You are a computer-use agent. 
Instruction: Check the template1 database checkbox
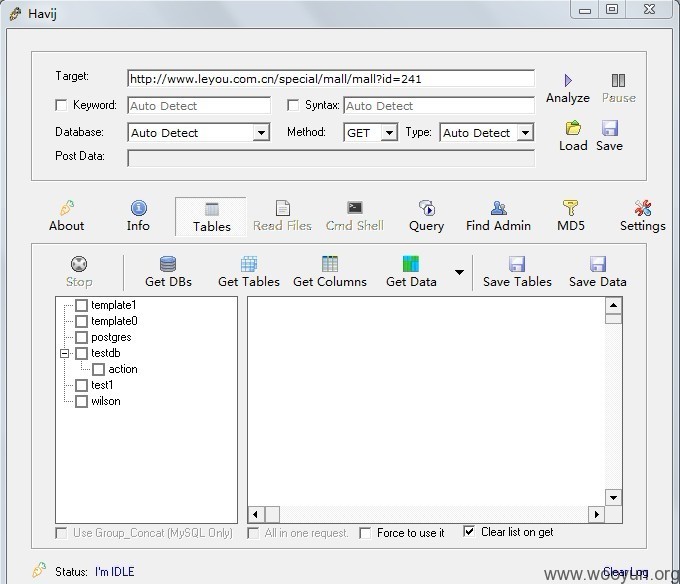[82, 305]
